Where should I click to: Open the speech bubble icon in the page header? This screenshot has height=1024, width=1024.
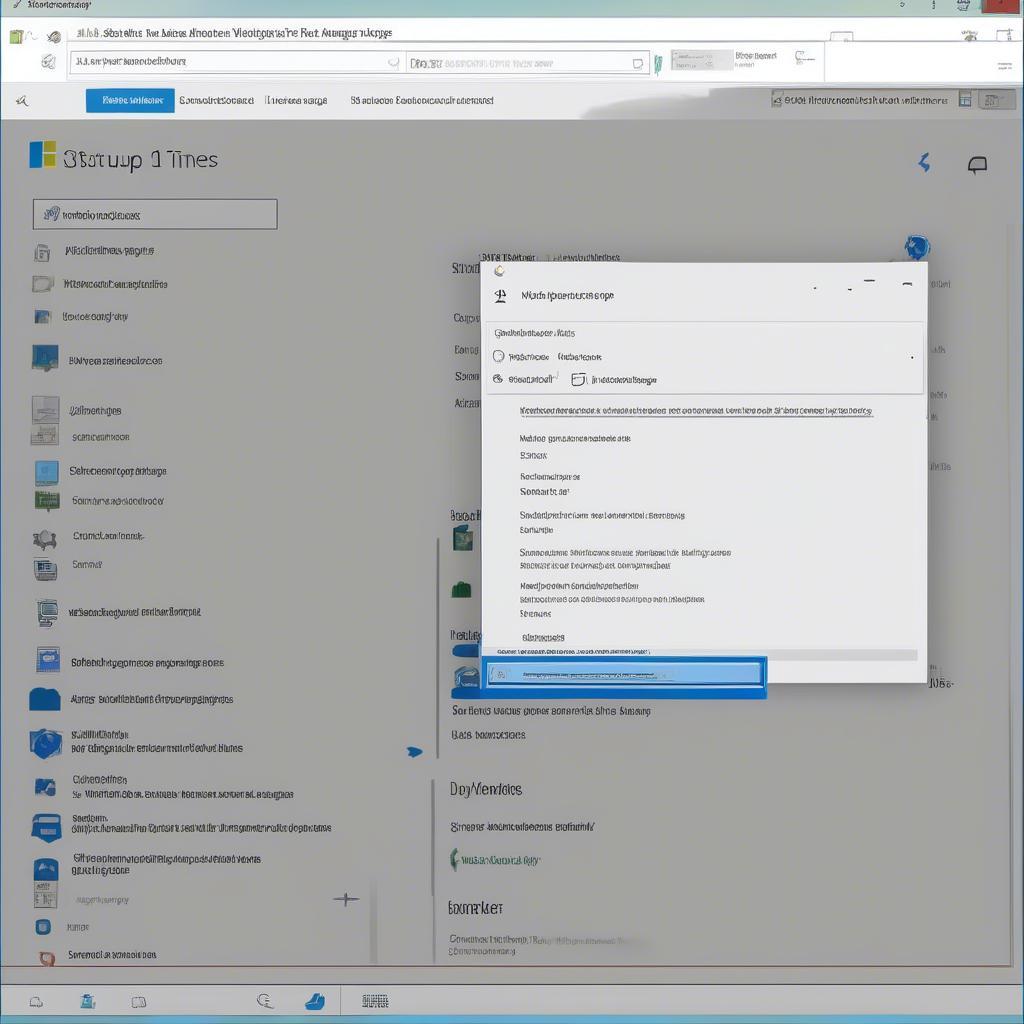(977, 165)
